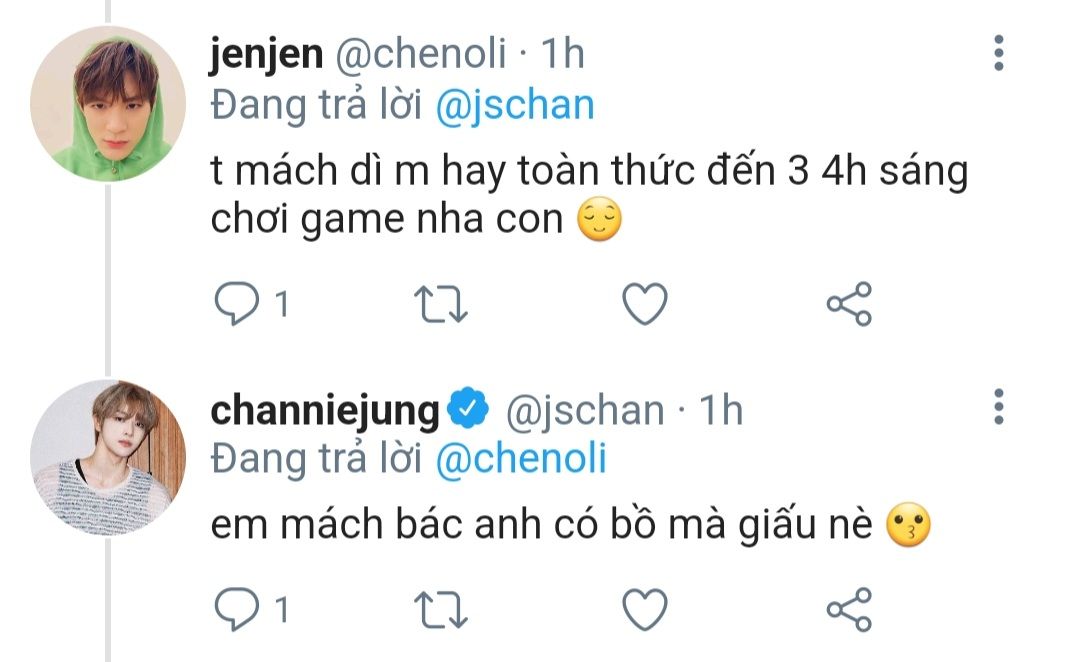Reply to channiejung's tweet
The image size is (1080, 662).
click(x=237, y=608)
